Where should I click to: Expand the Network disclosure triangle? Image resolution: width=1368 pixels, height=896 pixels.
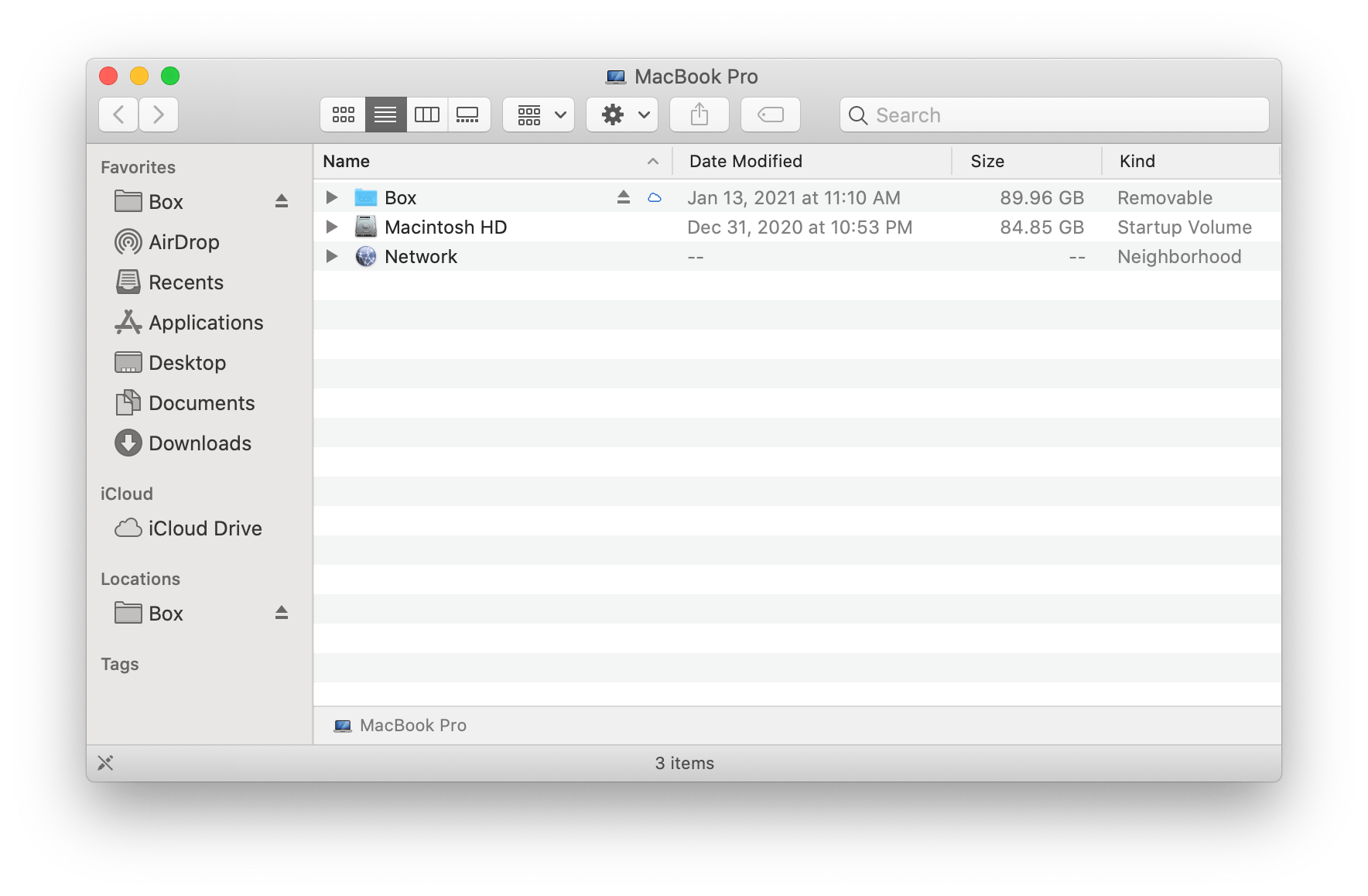pos(331,256)
